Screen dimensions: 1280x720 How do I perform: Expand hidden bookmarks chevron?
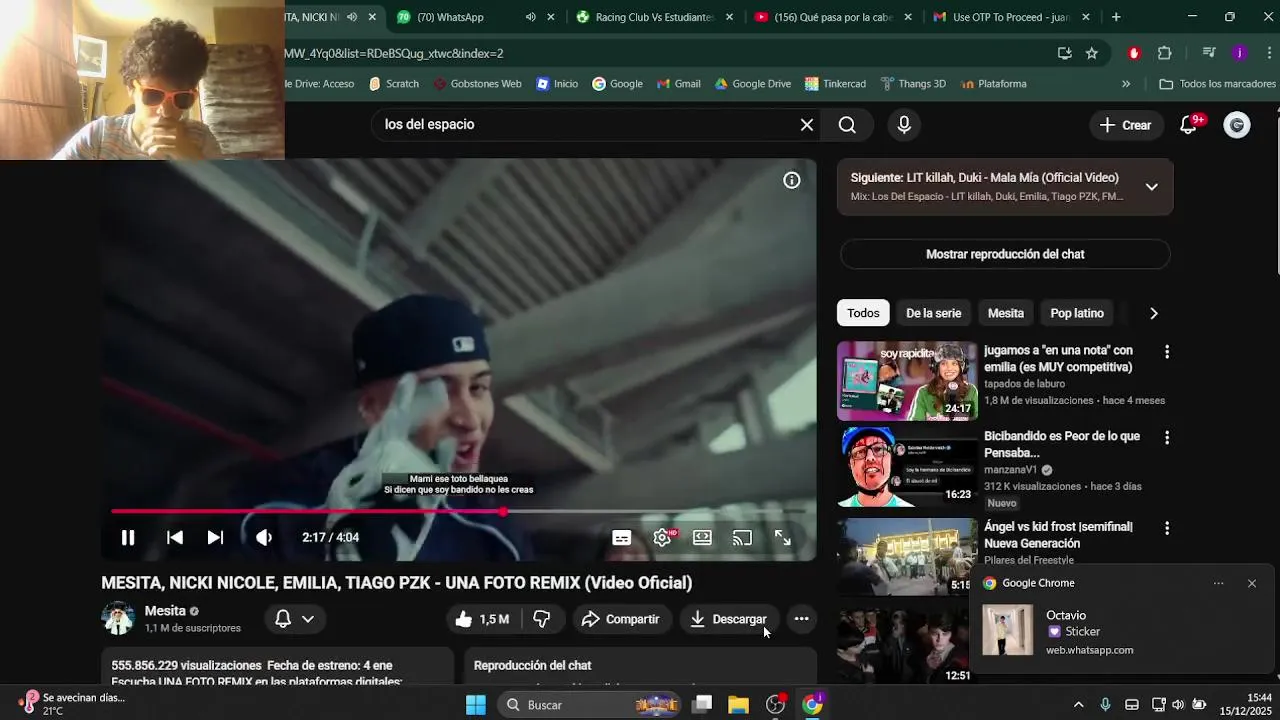point(1126,84)
